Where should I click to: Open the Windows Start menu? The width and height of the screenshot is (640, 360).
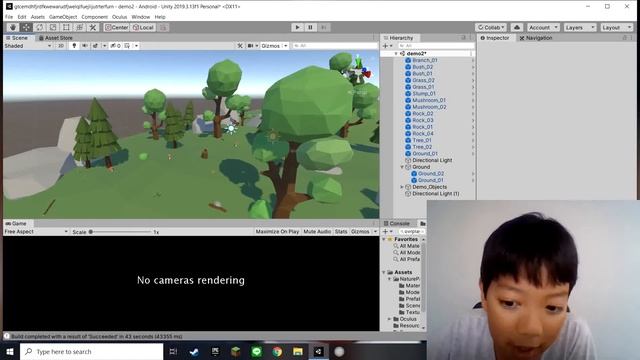[x=10, y=351]
